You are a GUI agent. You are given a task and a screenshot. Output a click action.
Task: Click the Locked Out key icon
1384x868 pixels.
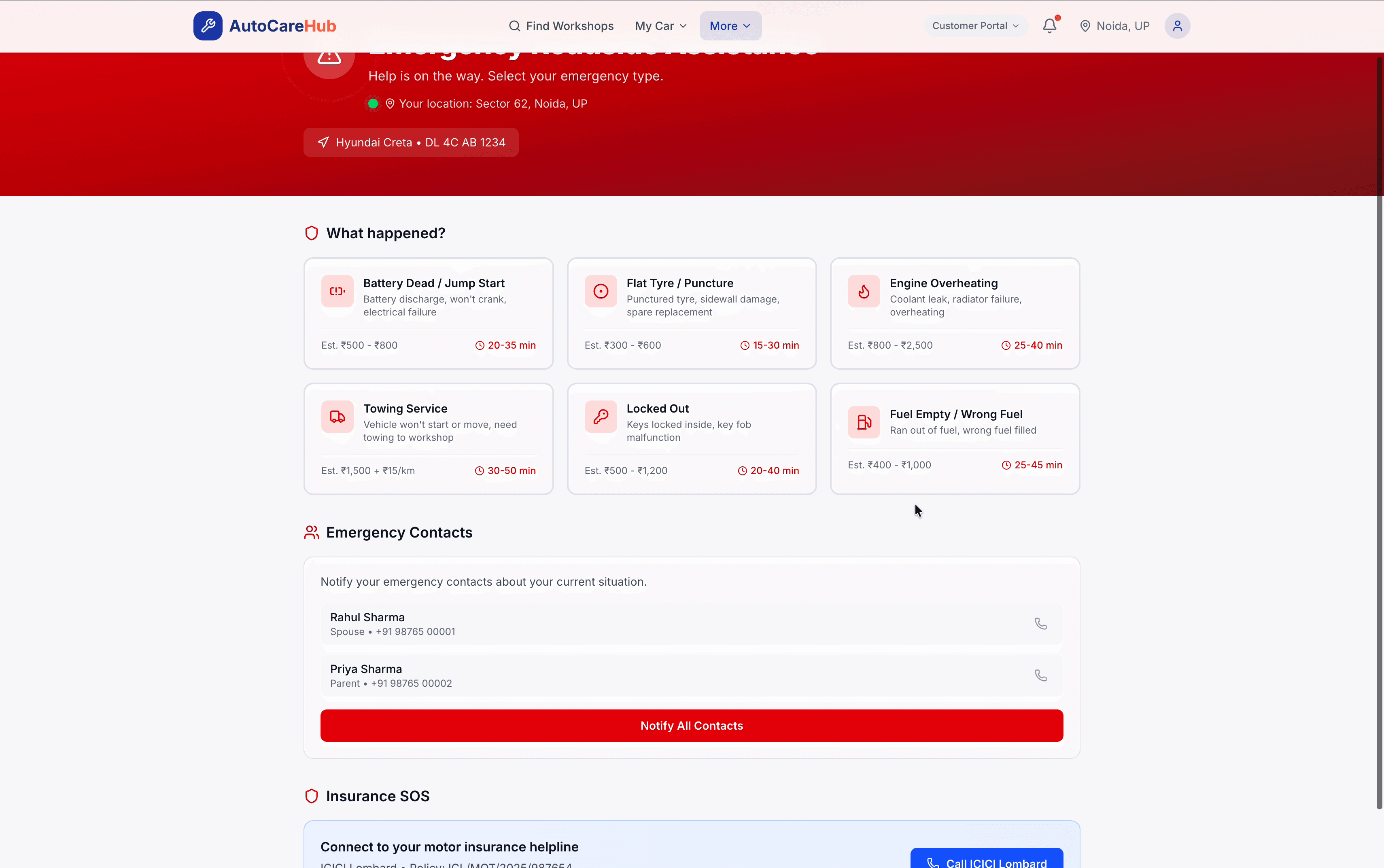tap(600, 416)
